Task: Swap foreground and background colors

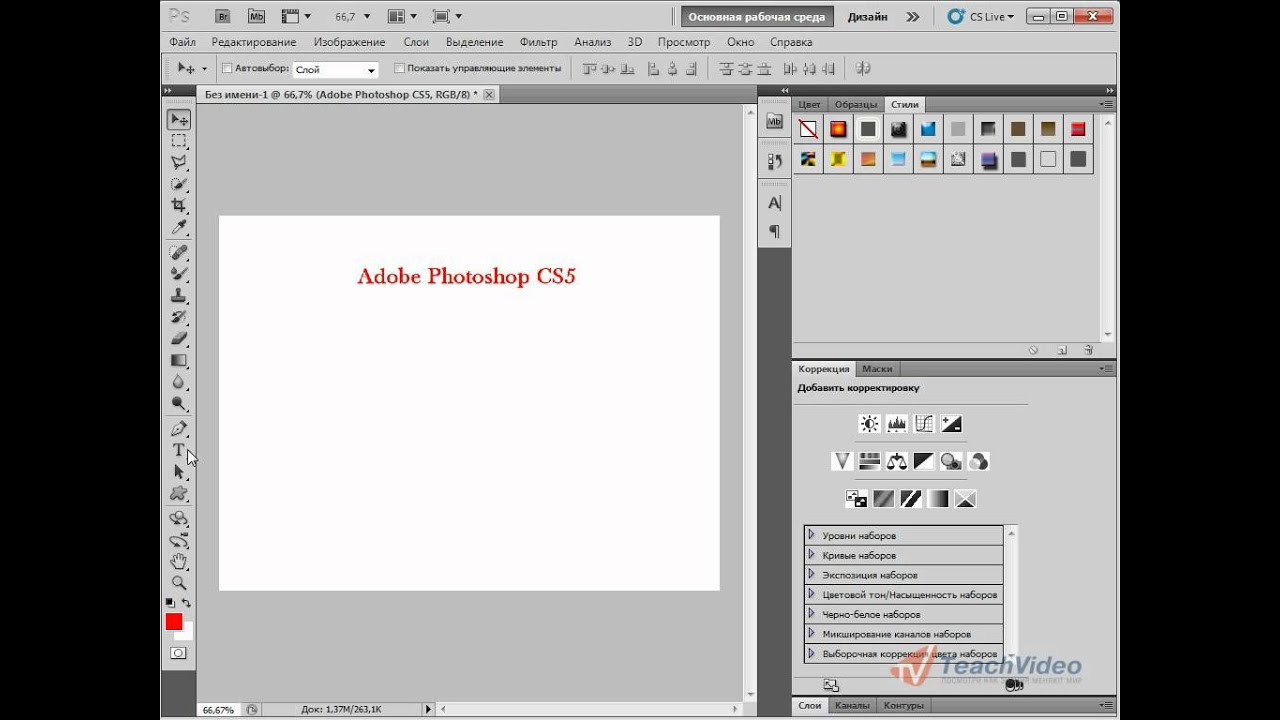Action: coord(186,603)
